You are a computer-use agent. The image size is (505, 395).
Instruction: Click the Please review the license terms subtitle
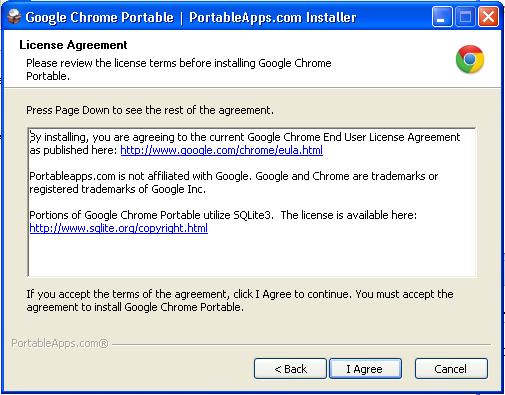tap(179, 69)
